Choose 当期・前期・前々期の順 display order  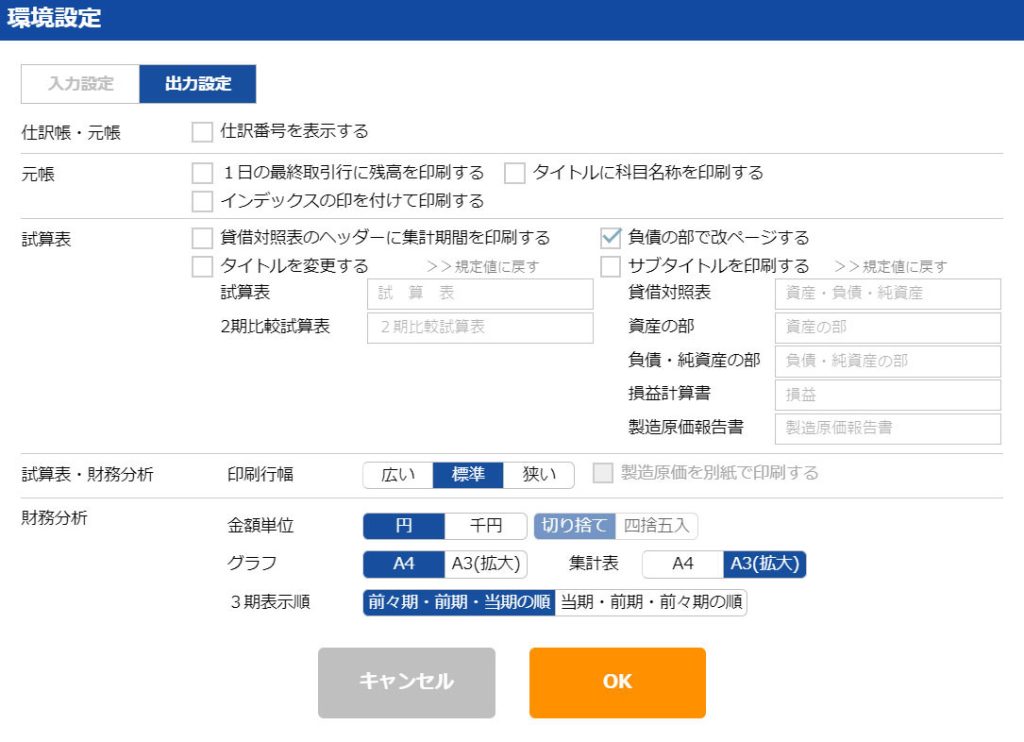[651, 602]
